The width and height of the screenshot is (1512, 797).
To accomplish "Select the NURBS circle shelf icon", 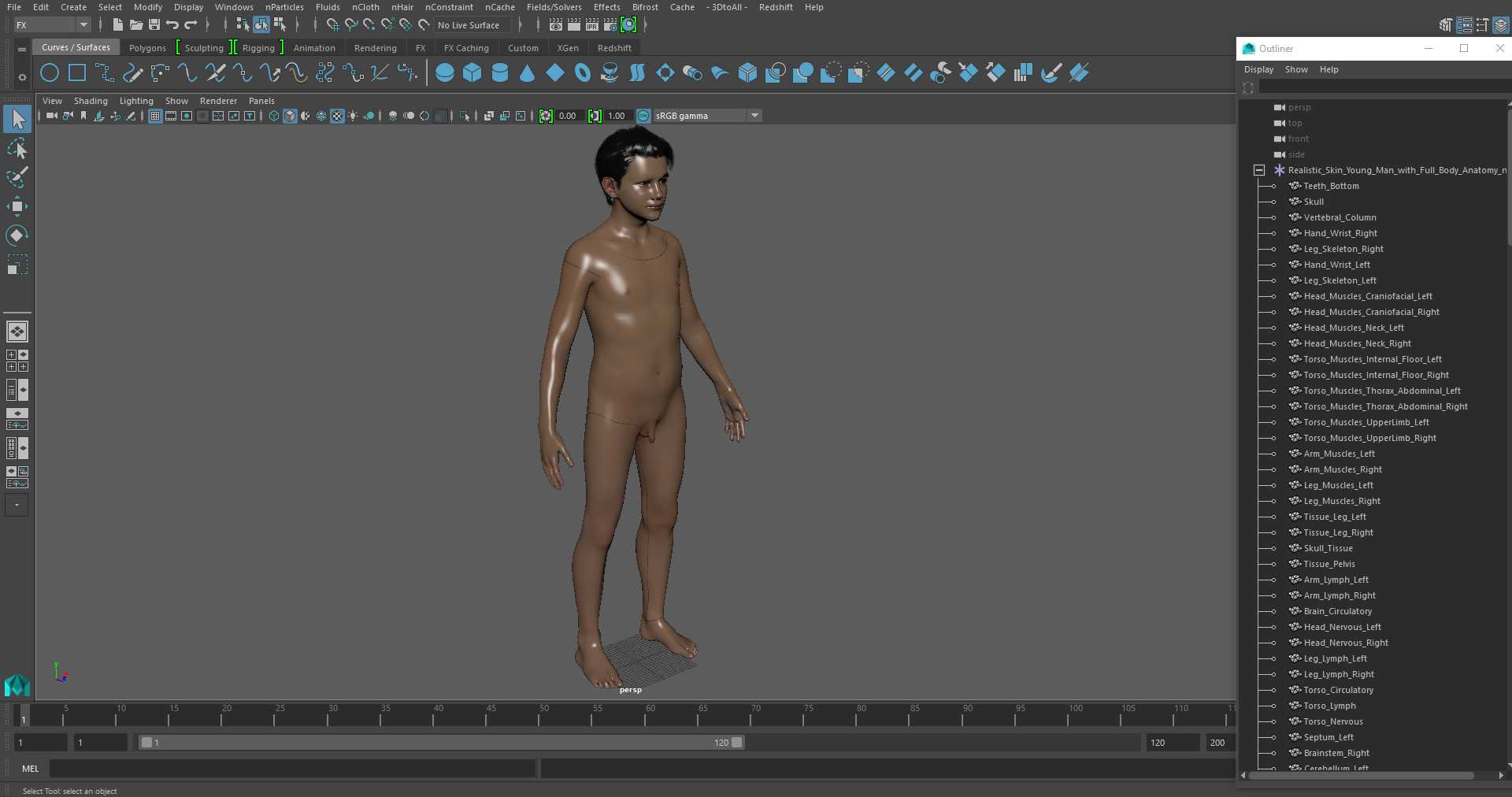I will (x=50, y=73).
